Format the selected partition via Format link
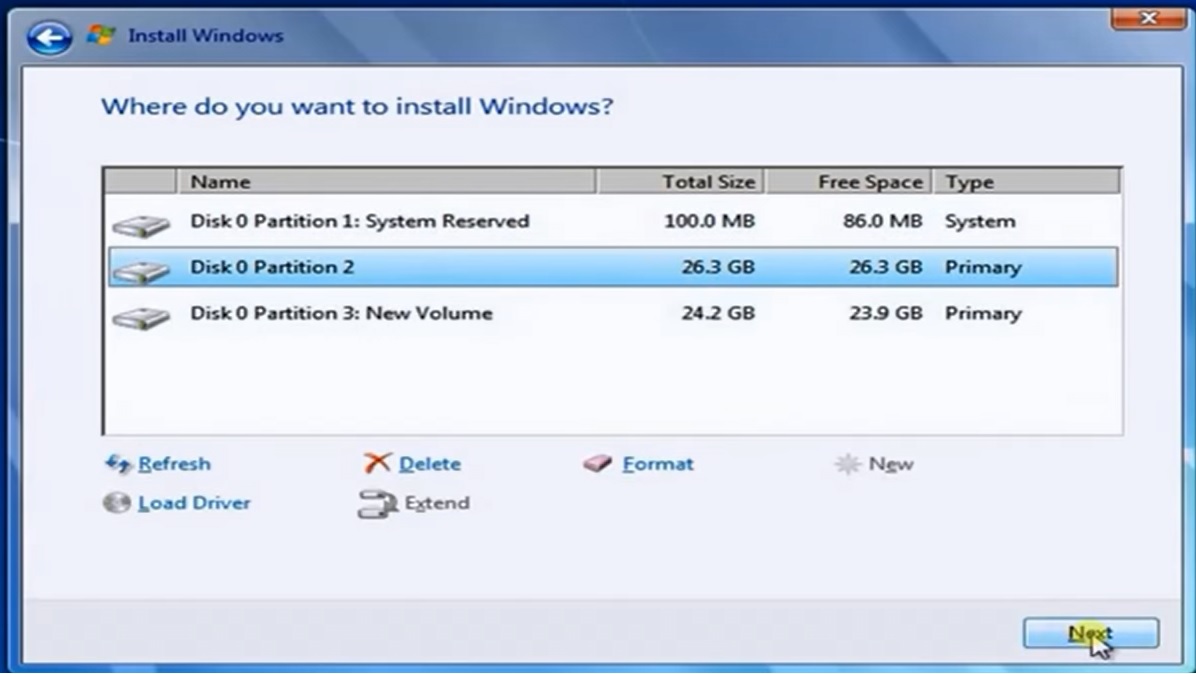 [657, 464]
